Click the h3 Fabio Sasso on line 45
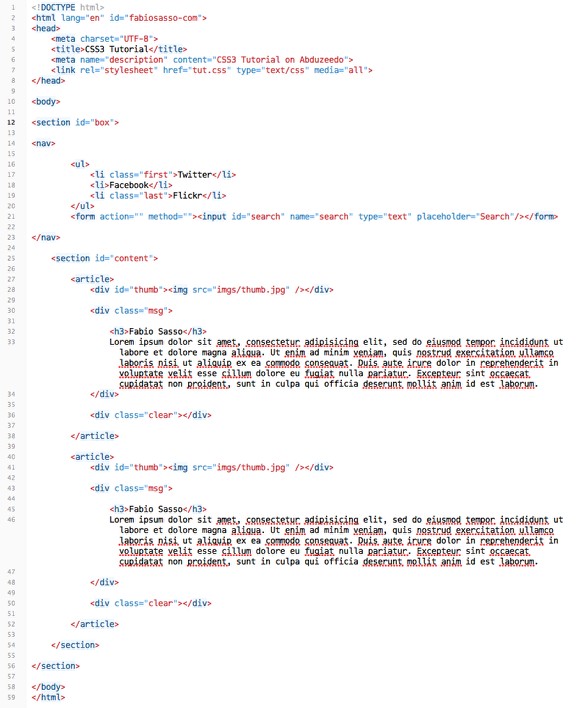 tap(158, 509)
